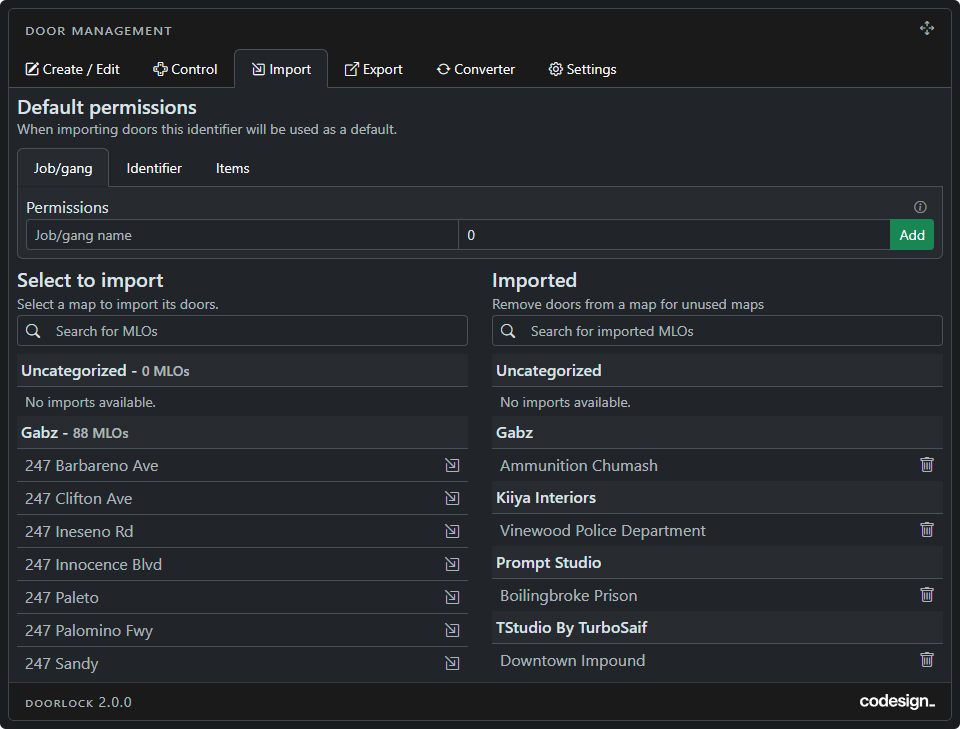960x729 pixels.
Task: Import doors for 247 Clifton Ave
Action: pos(452,499)
